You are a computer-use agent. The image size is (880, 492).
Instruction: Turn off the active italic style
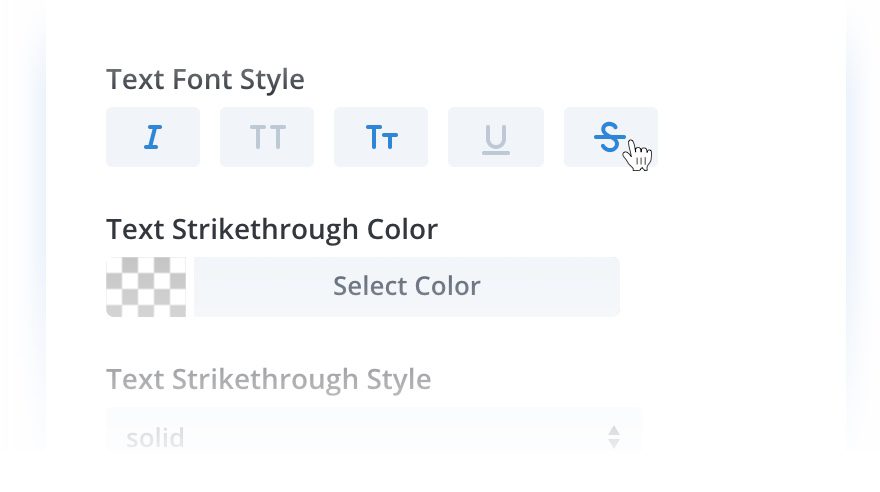[x=153, y=137]
